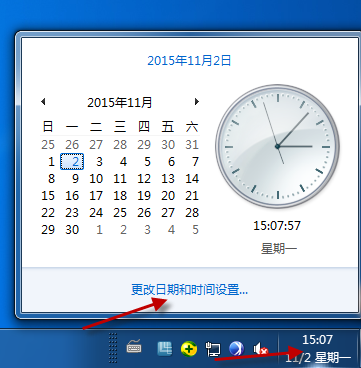Select grayed October 26 in top row
The width and height of the screenshot is (361, 368).
[72, 145]
